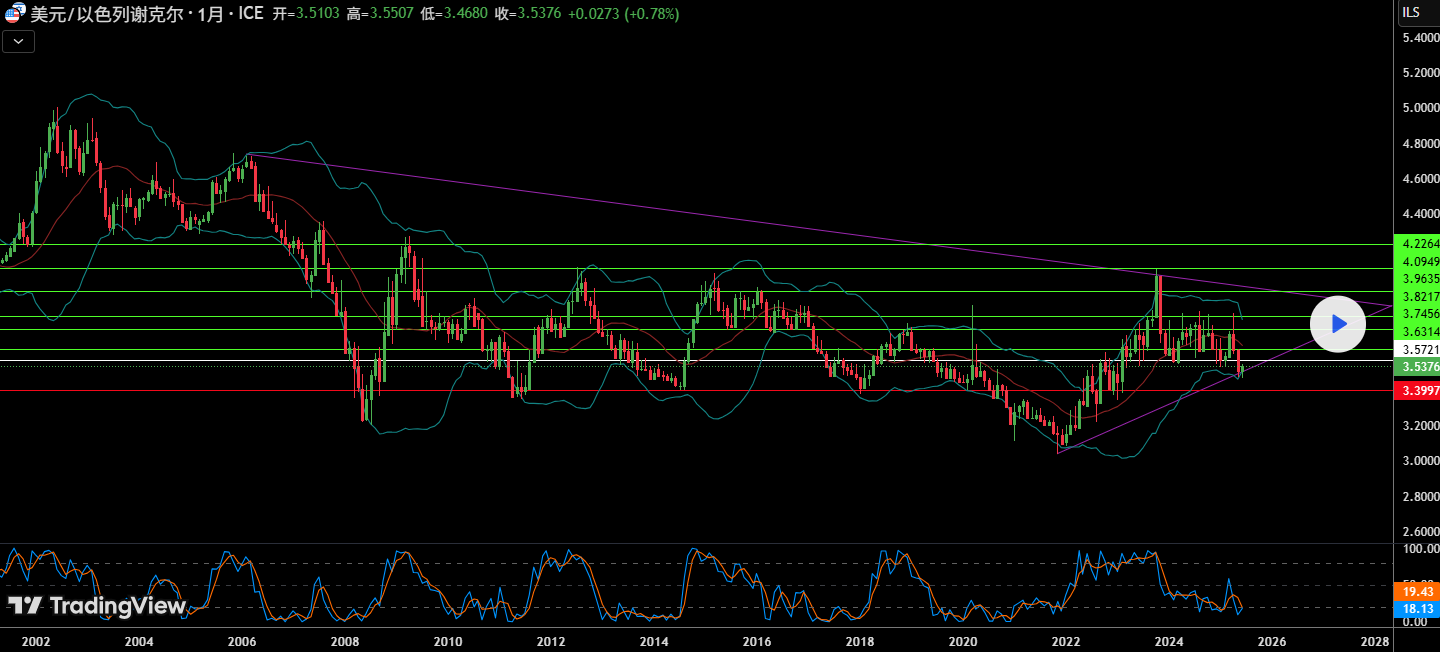The height and width of the screenshot is (652, 1440).
Task: Click the TradingView logo
Action: tap(97, 606)
